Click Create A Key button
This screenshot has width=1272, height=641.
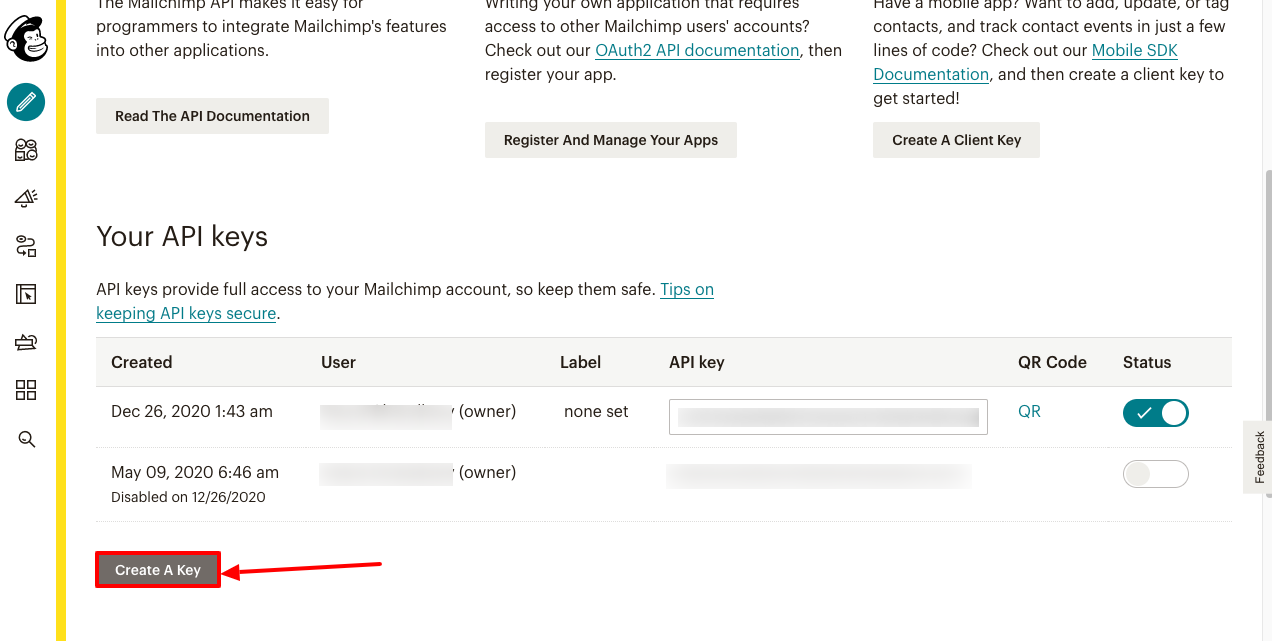pos(157,568)
